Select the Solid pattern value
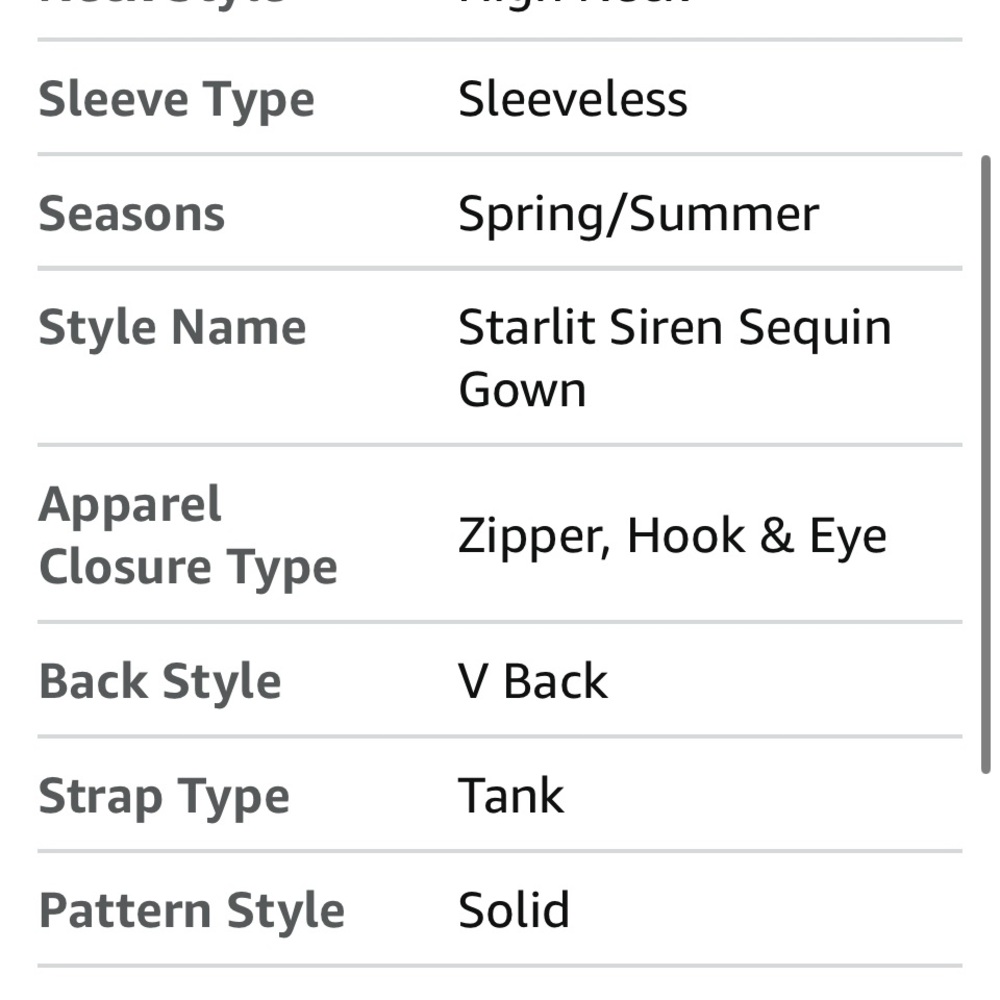 pos(513,911)
